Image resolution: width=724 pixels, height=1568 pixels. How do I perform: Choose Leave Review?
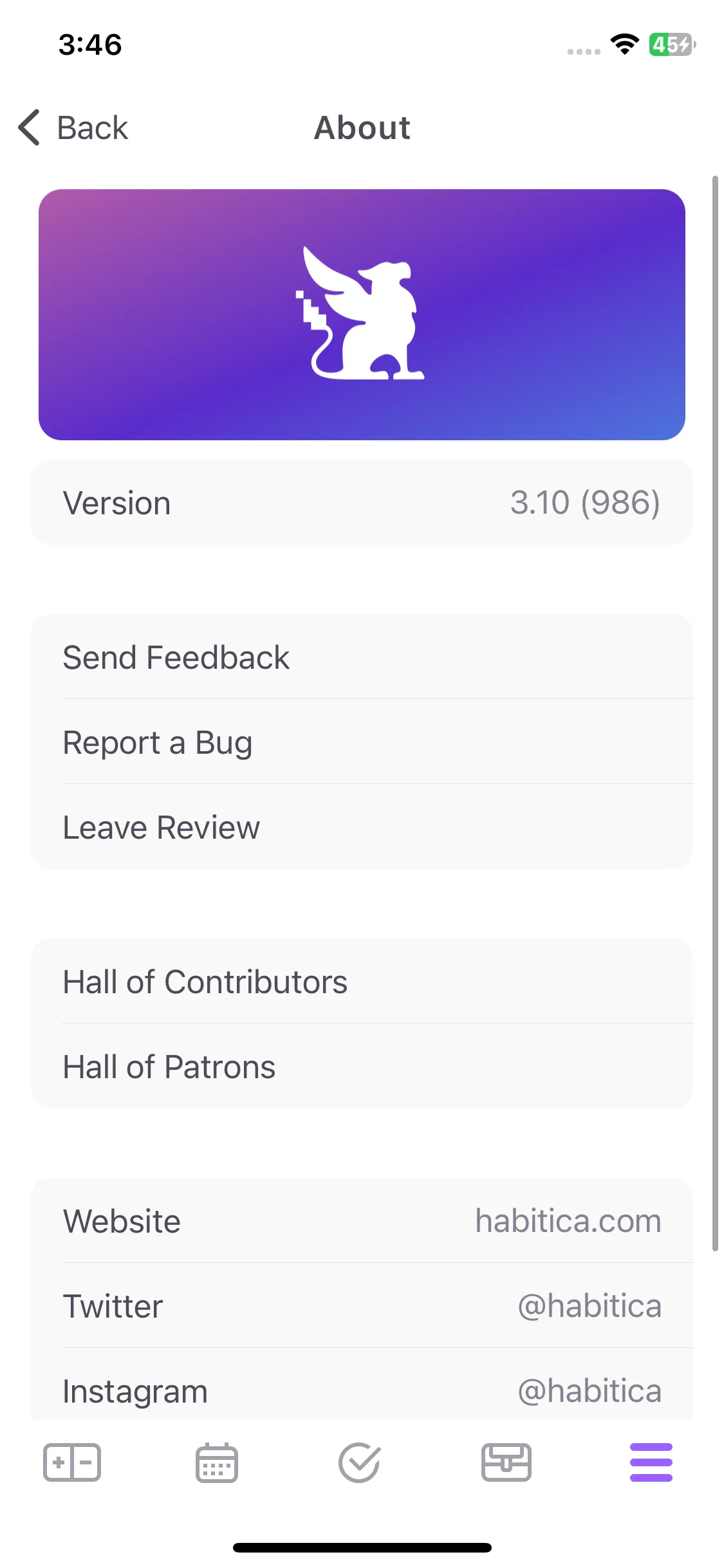tap(362, 827)
